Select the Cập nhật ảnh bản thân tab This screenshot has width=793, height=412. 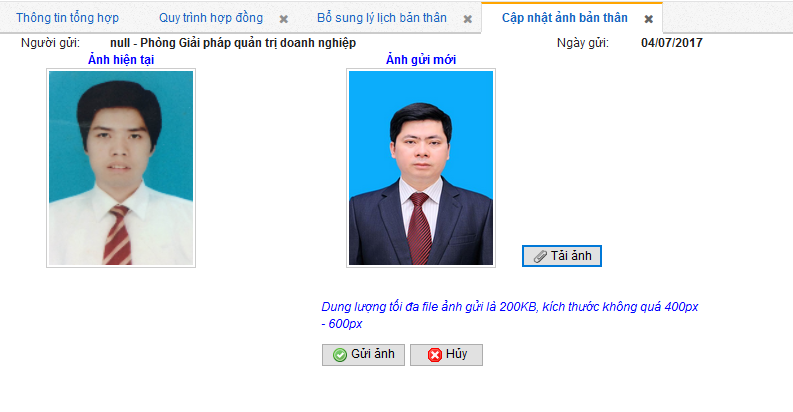pos(564,18)
